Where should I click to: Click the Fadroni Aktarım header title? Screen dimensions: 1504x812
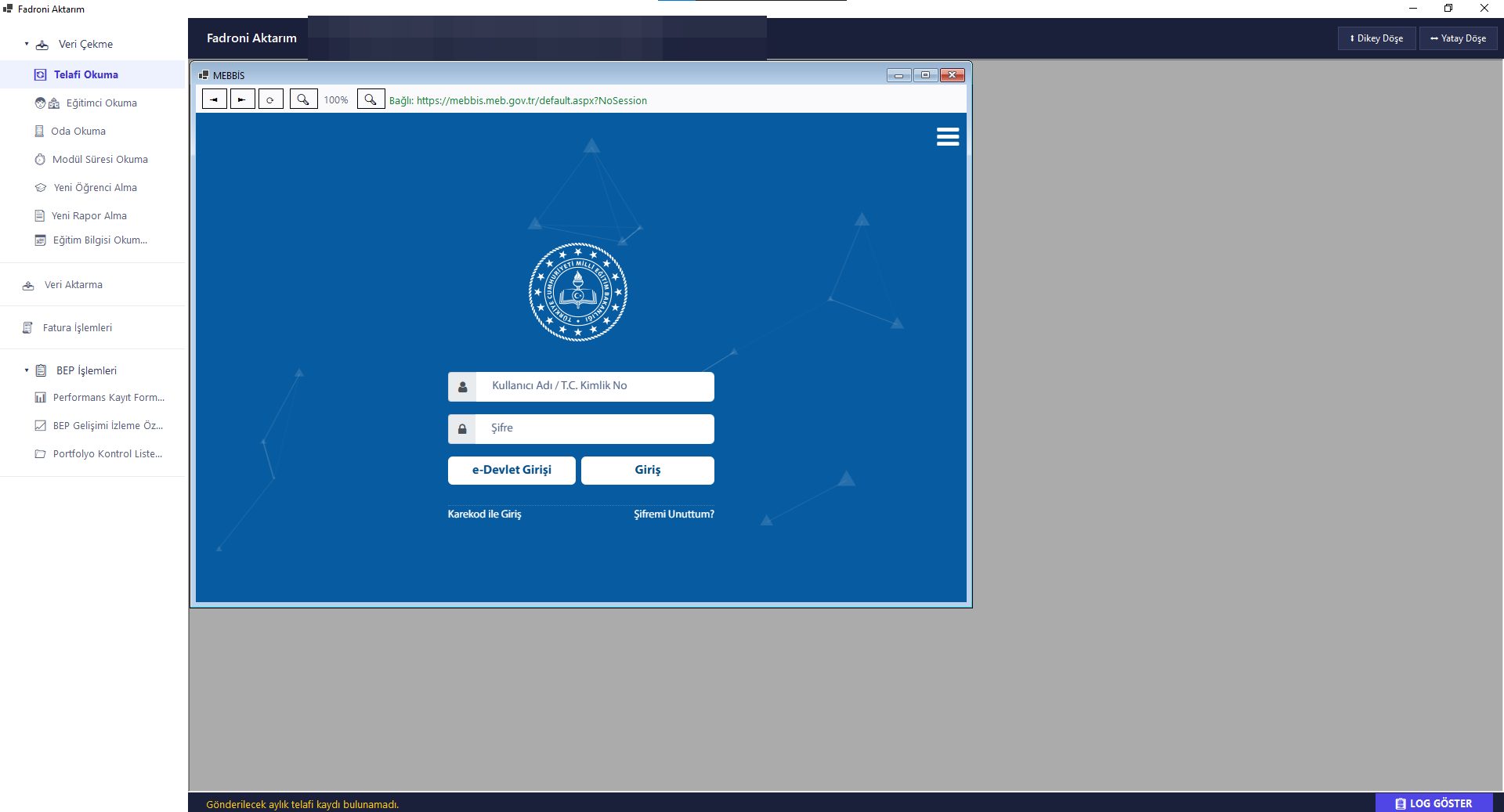[x=251, y=38]
